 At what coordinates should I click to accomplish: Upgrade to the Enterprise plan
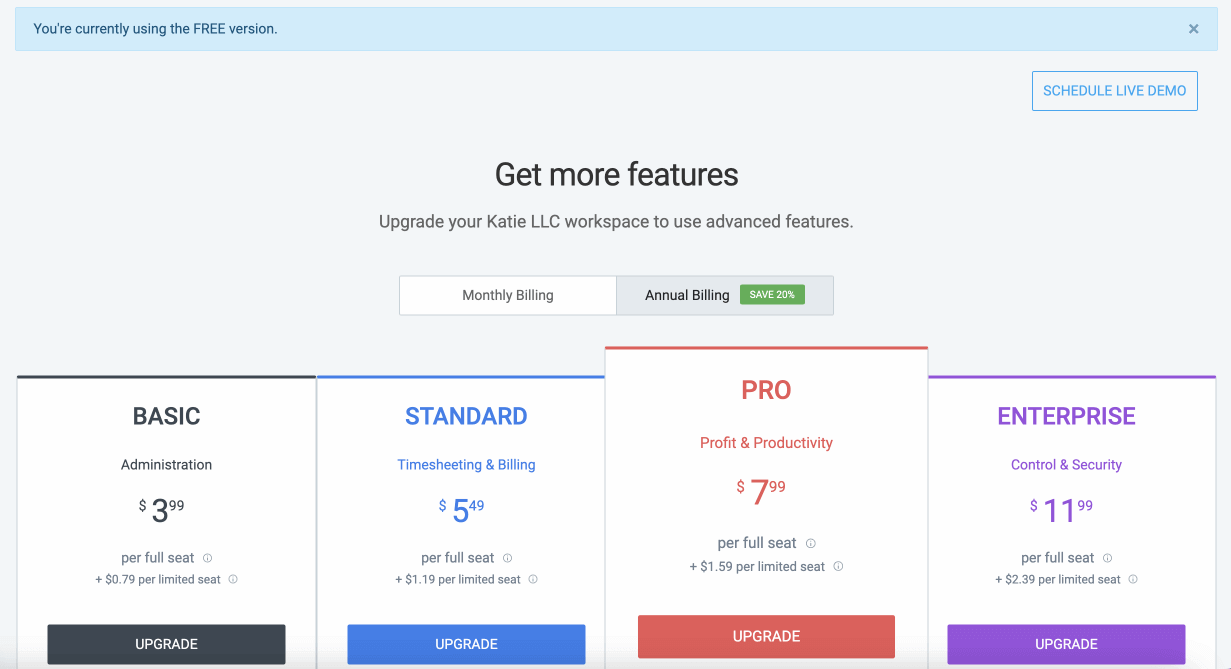[1066, 644]
